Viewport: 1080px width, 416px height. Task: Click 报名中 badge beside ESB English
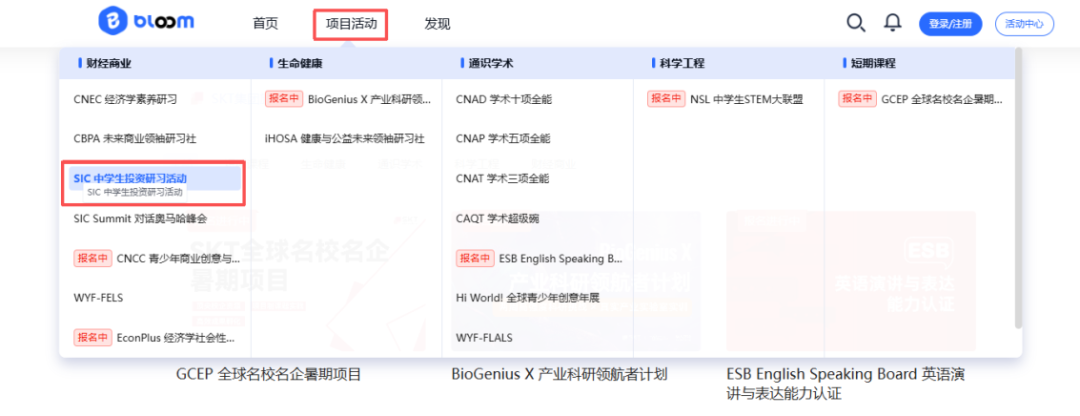tap(475, 258)
